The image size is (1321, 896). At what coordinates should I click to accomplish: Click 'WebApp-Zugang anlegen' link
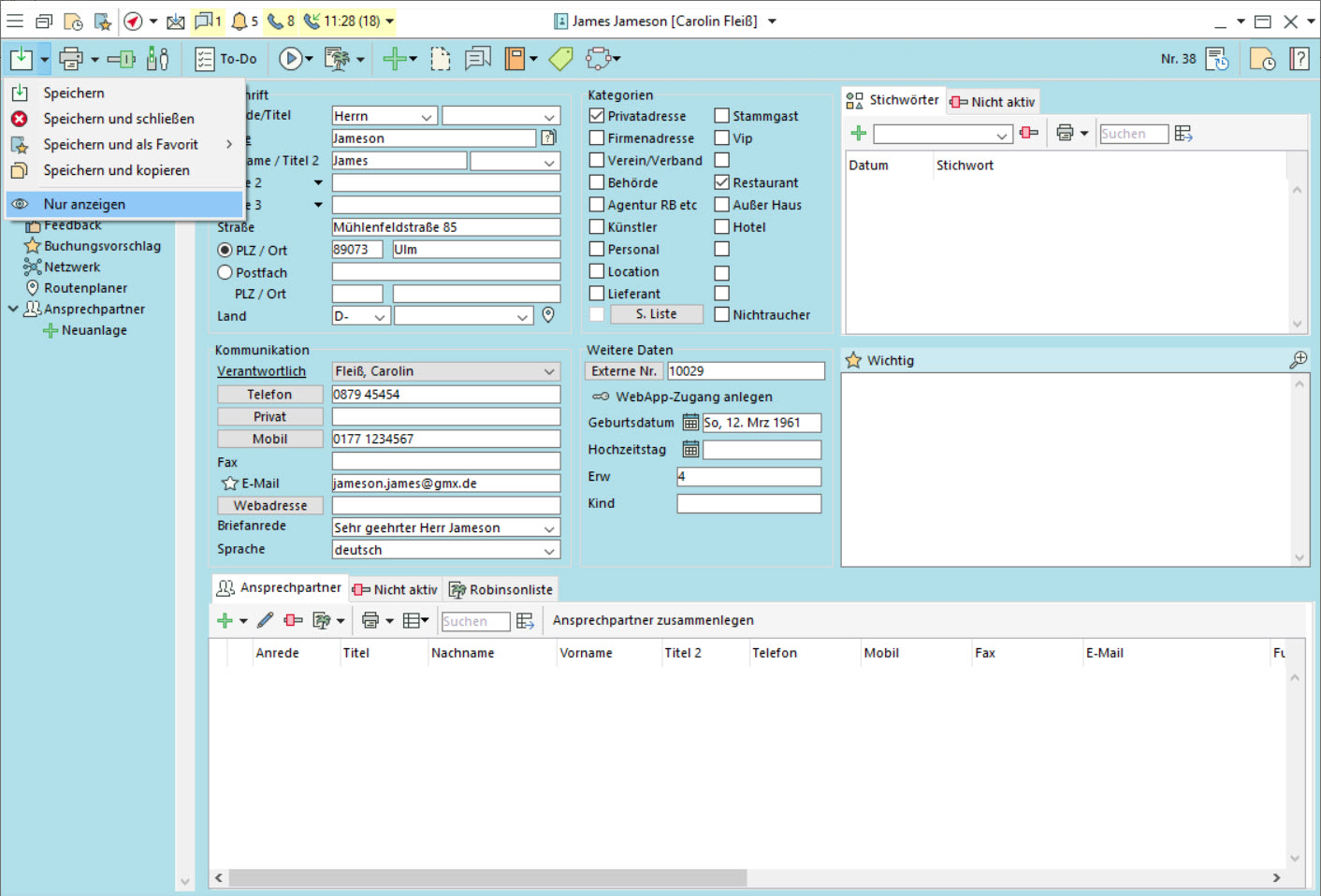click(x=693, y=397)
